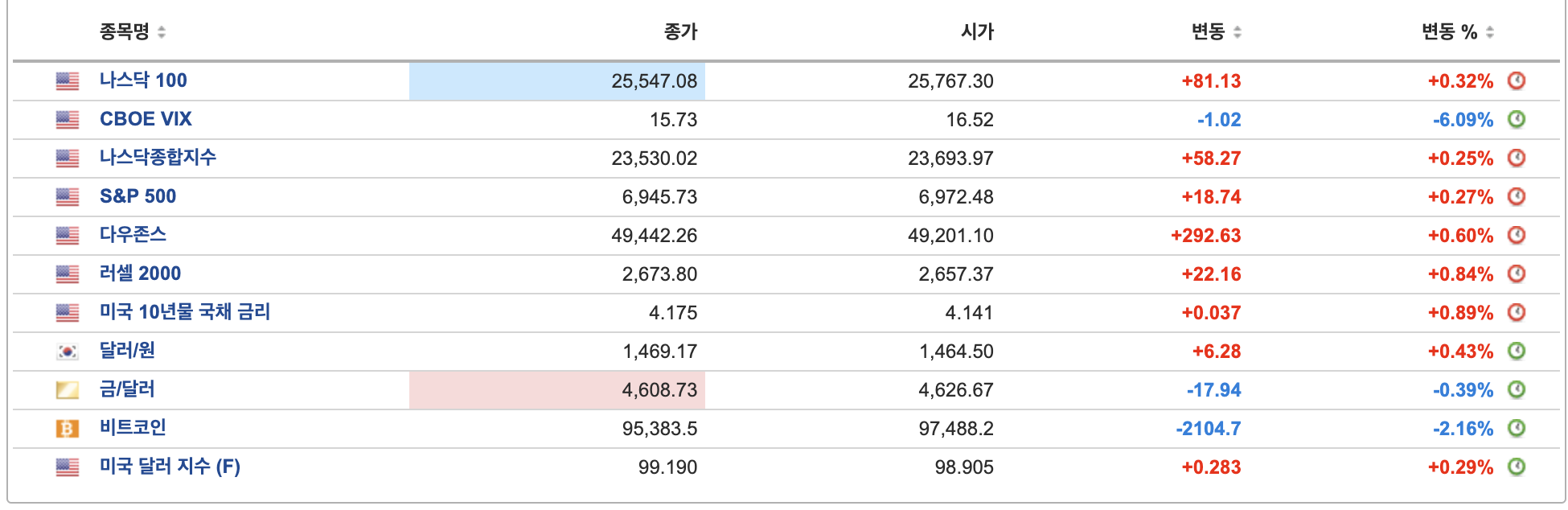Click the 나스닥종합지수 closing value 23,530.02
Screen dimensions: 1568x510
click(654, 158)
